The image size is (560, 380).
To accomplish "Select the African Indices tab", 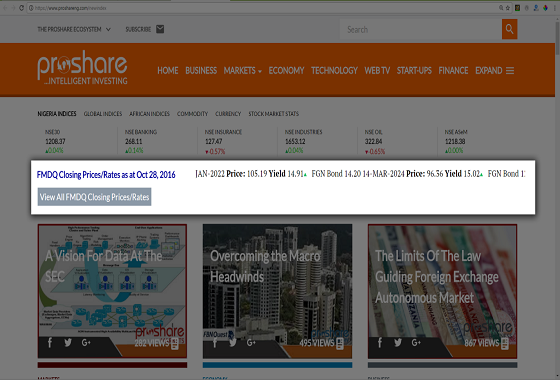I will coord(149,114).
